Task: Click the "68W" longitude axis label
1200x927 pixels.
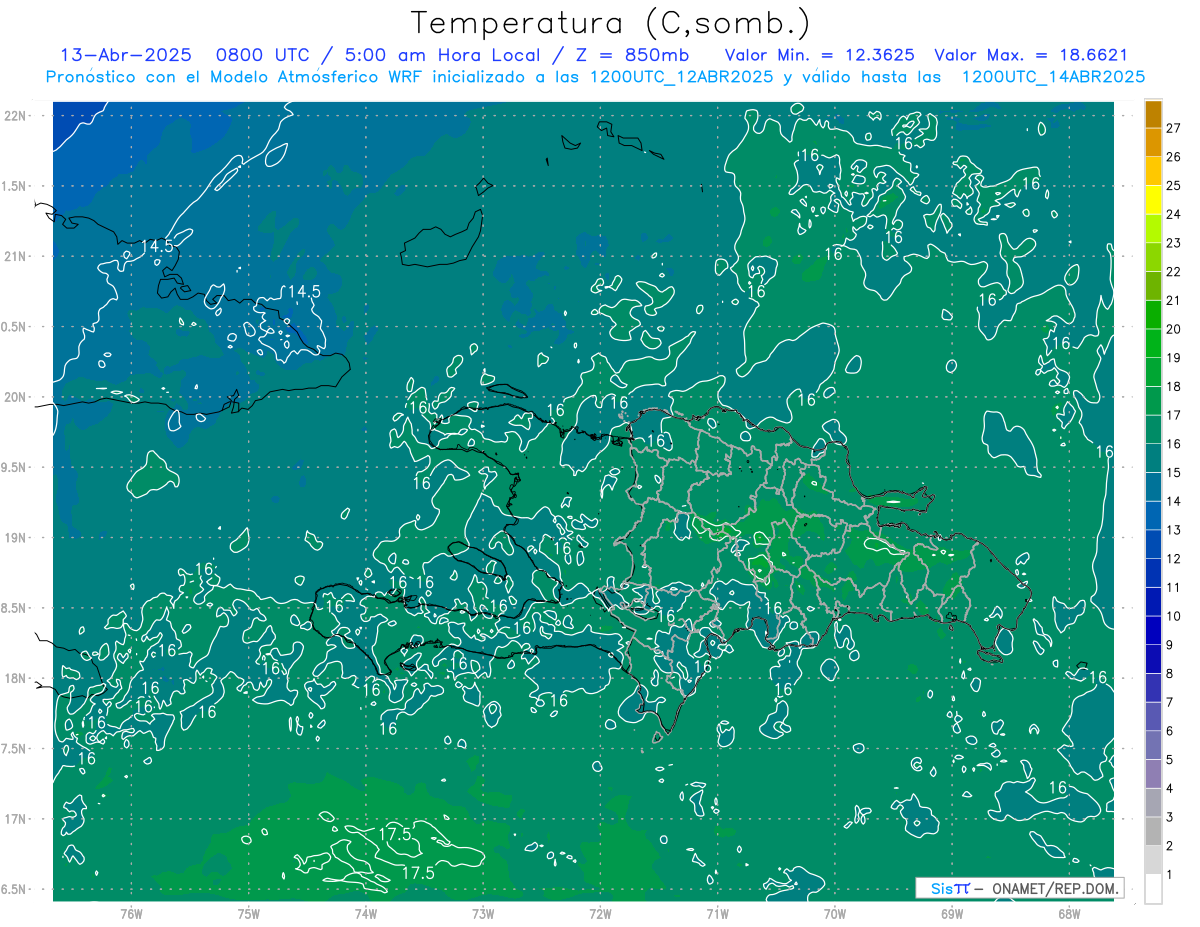Action: (x=1069, y=914)
